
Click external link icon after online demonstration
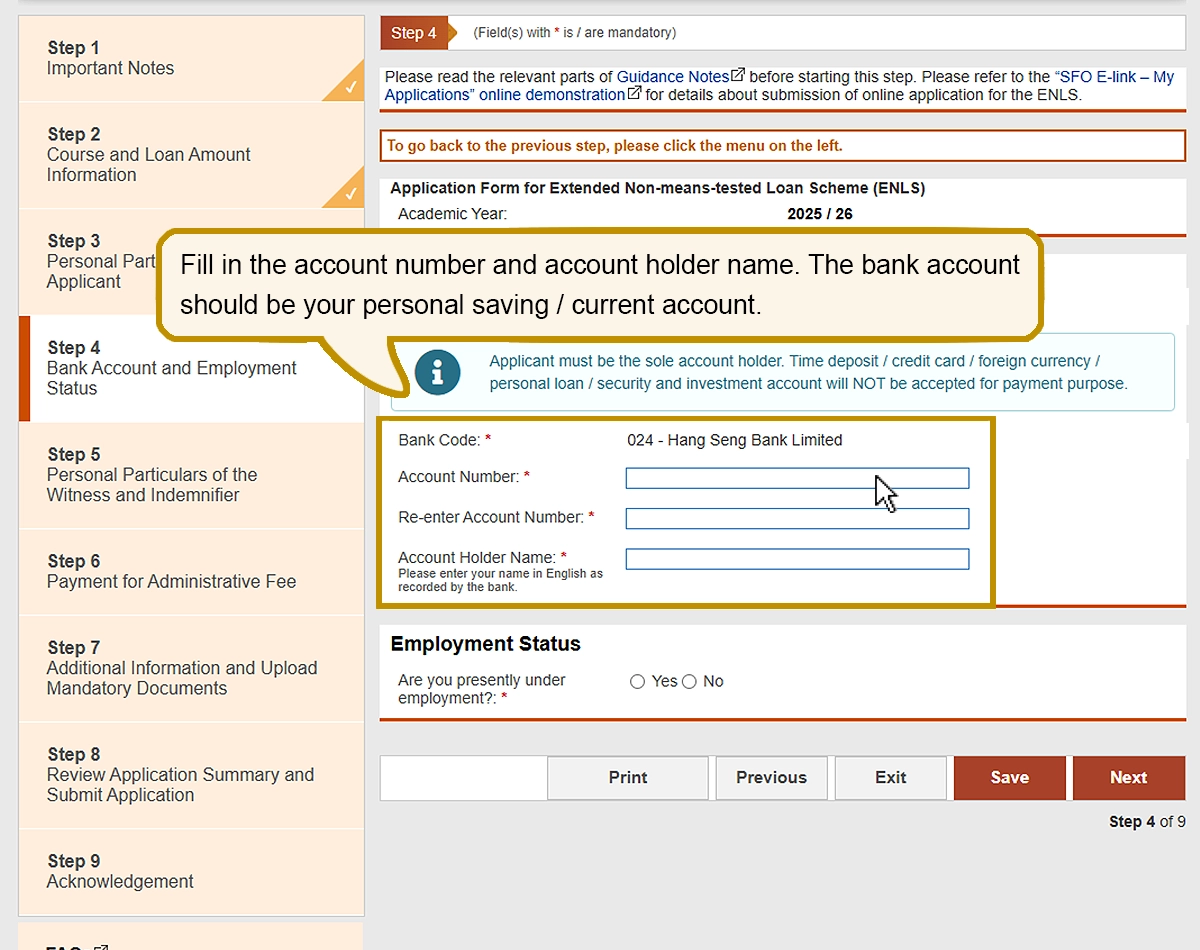634,95
